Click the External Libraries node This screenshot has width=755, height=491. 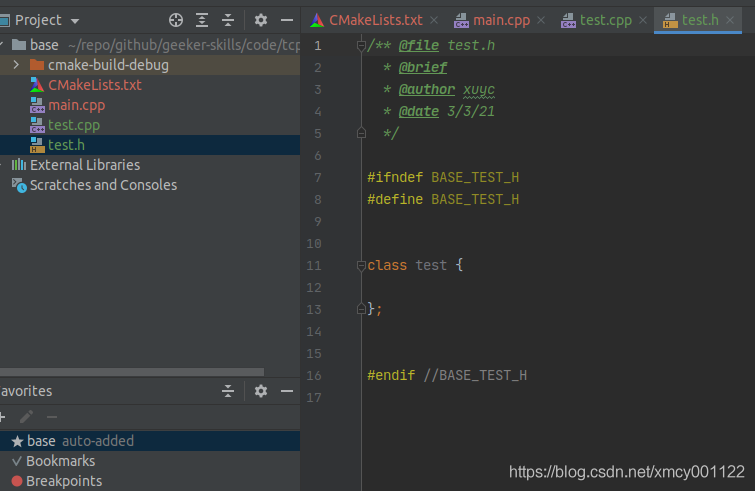point(150,165)
